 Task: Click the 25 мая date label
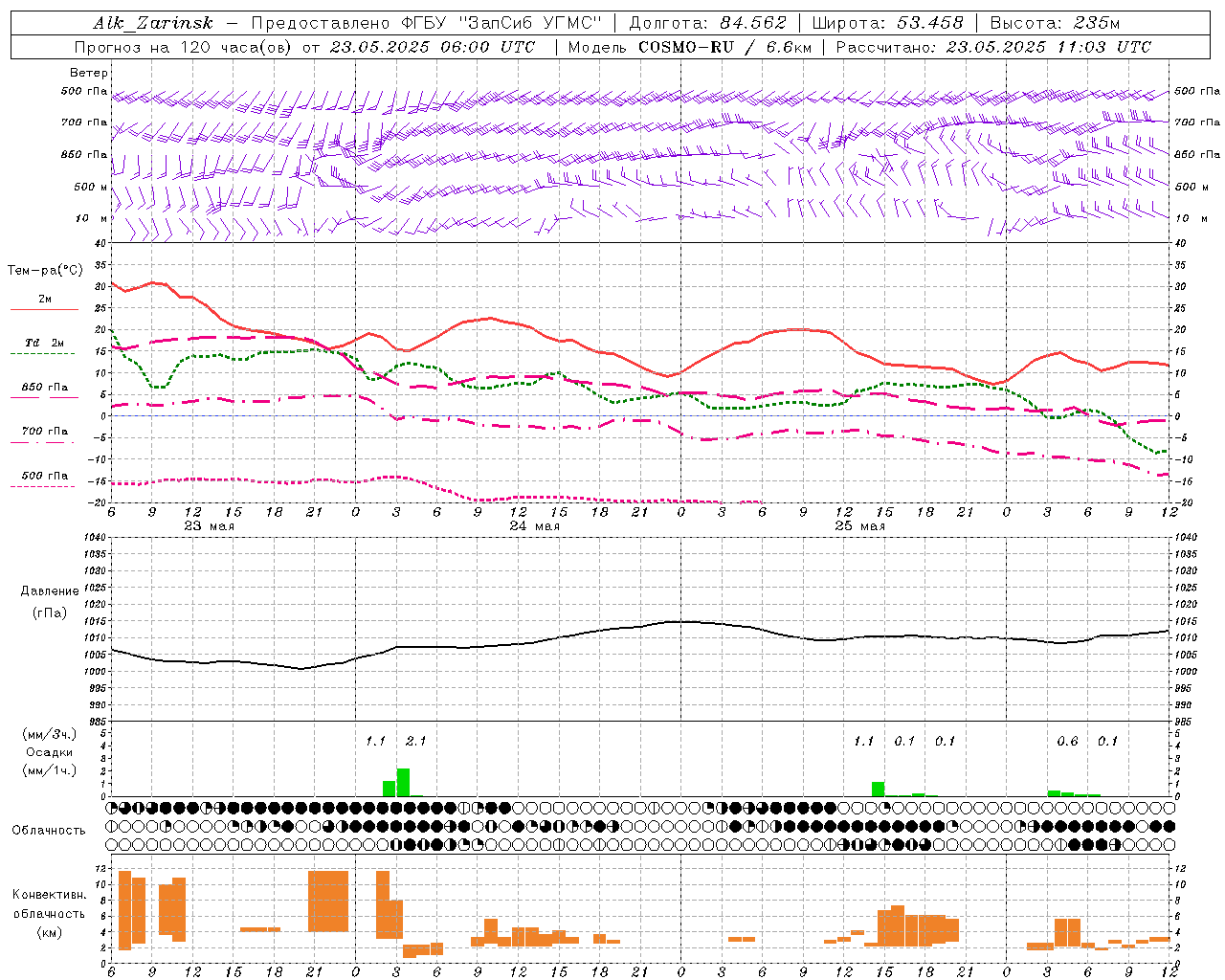point(859,526)
